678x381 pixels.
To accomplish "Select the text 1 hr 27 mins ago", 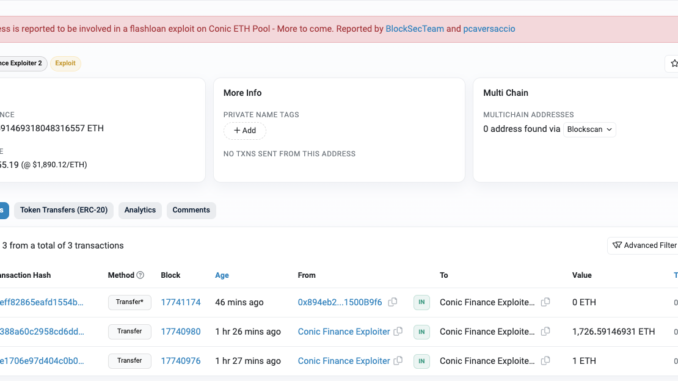I will (x=248, y=361).
